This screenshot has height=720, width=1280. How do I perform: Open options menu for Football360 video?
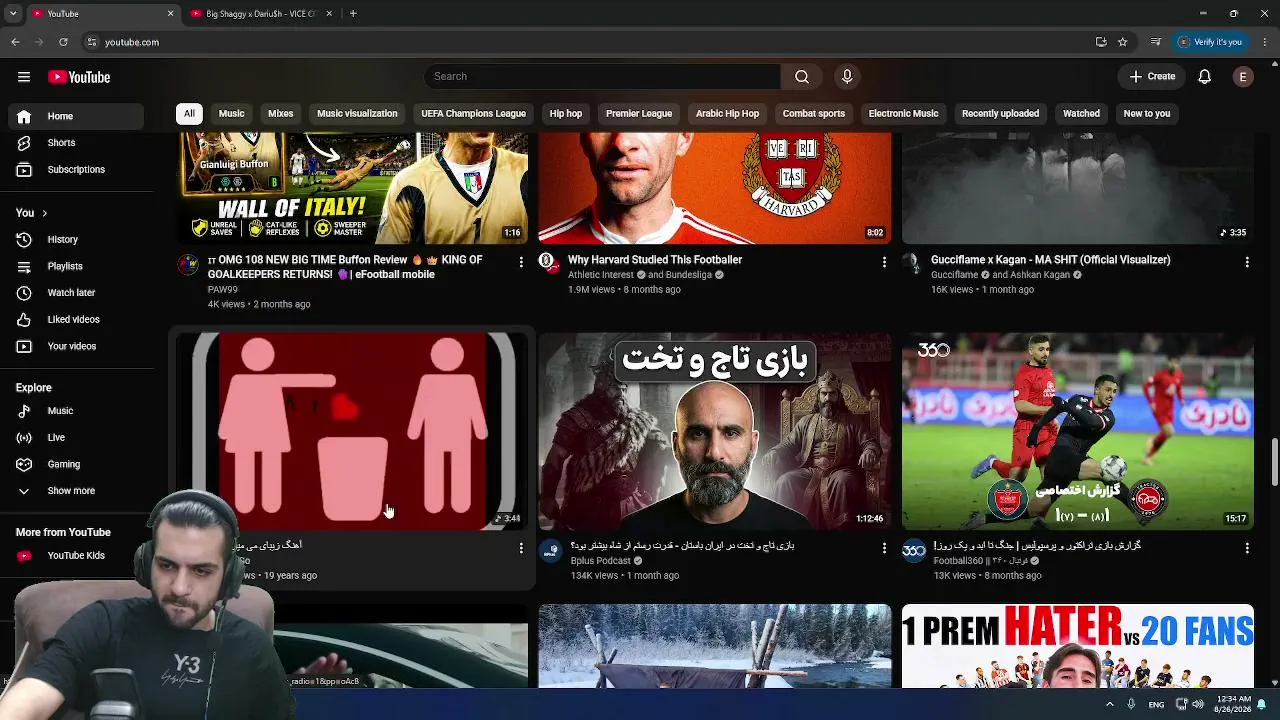1247,548
